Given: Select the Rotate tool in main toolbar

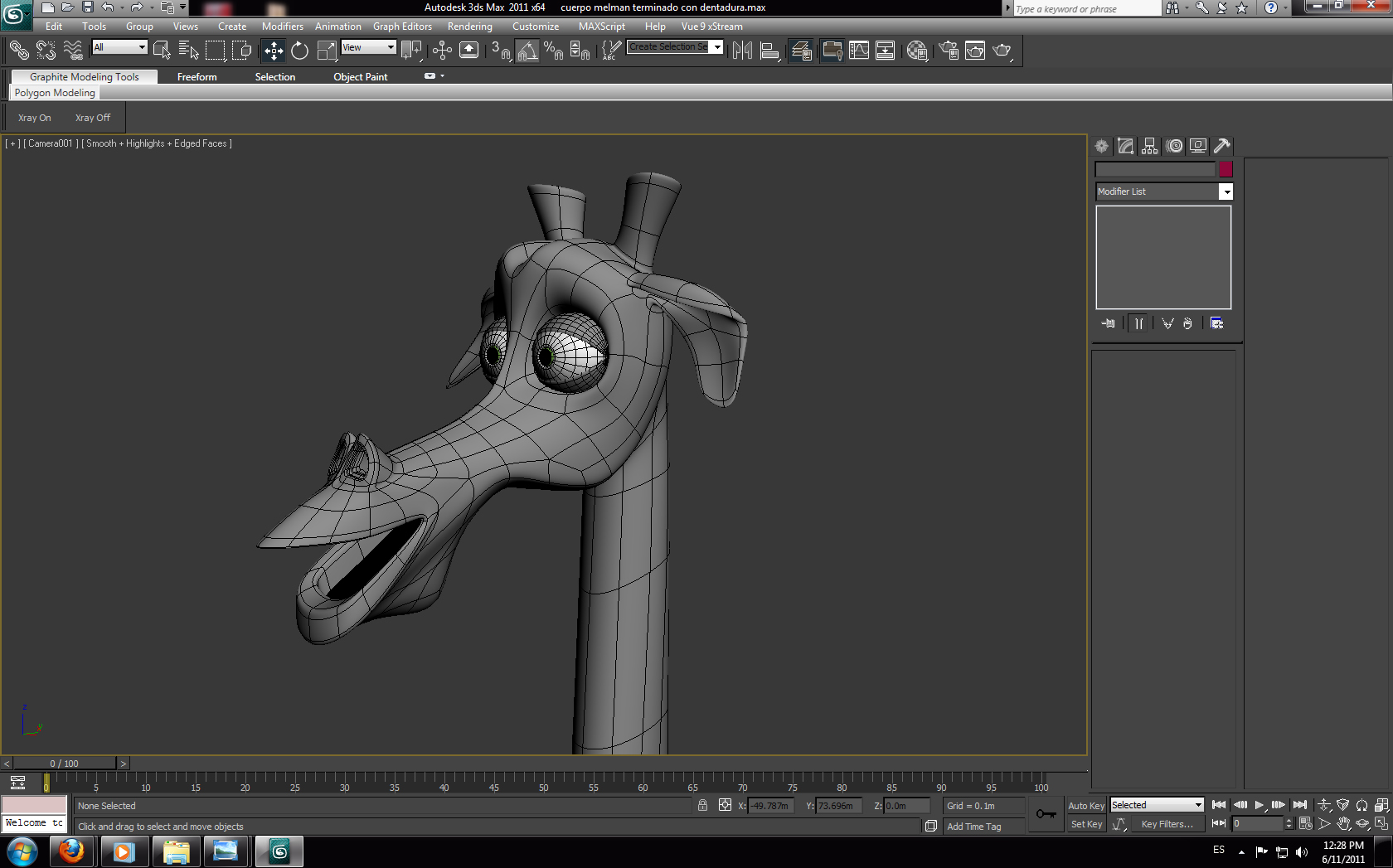Looking at the screenshot, I should 299,51.
